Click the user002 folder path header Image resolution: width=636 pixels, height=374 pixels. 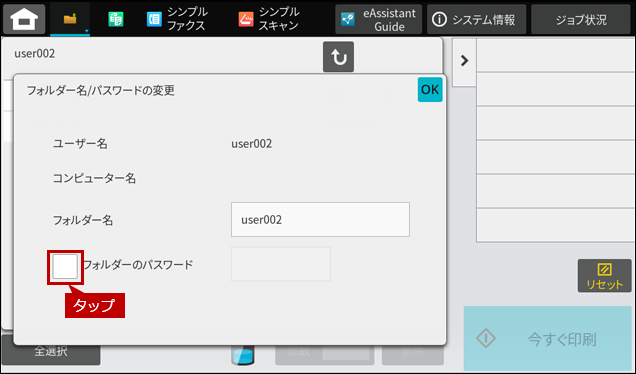pyautogui.click(x=34, y=54)
